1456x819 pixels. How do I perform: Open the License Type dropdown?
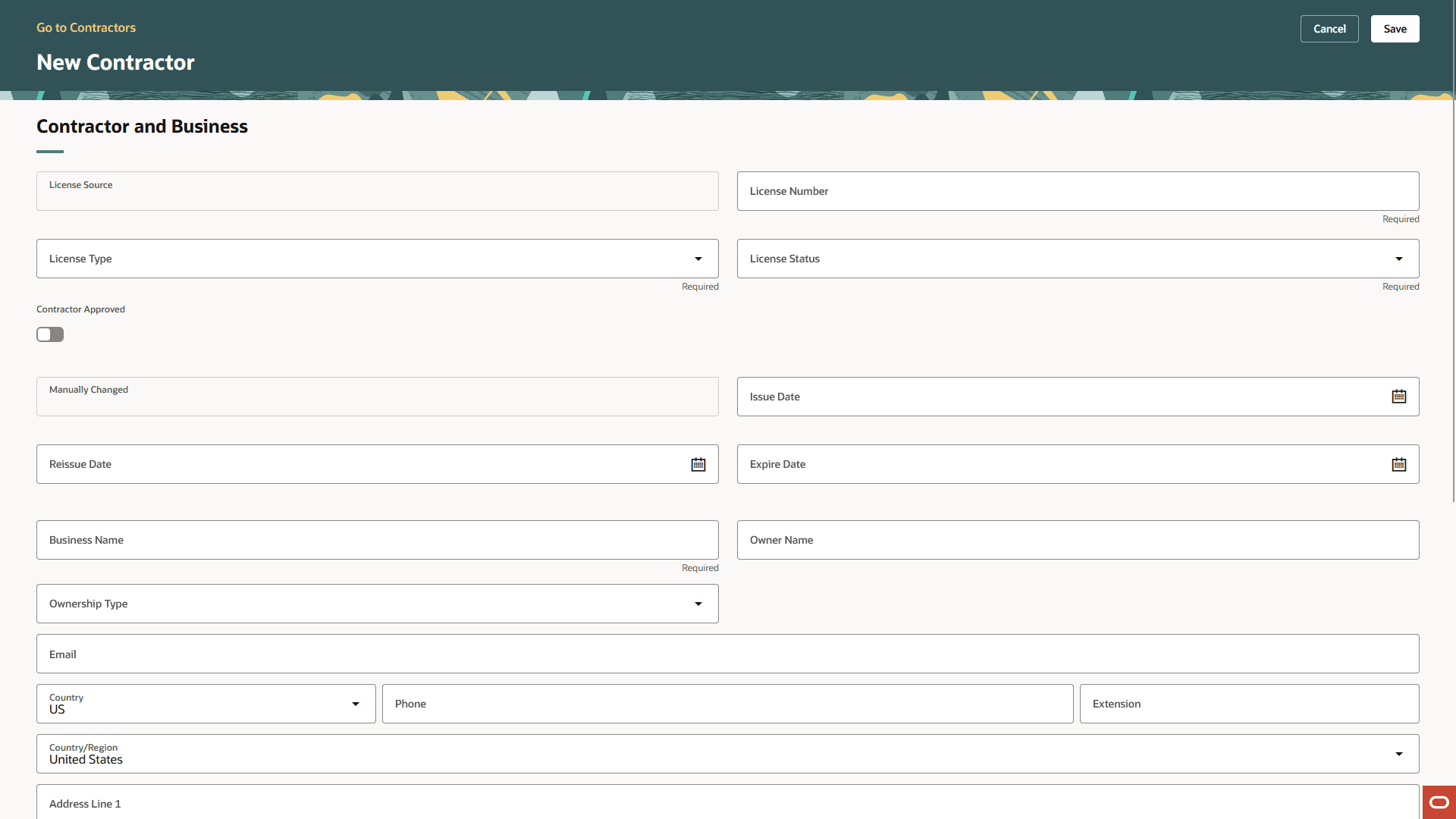[698, 259]
